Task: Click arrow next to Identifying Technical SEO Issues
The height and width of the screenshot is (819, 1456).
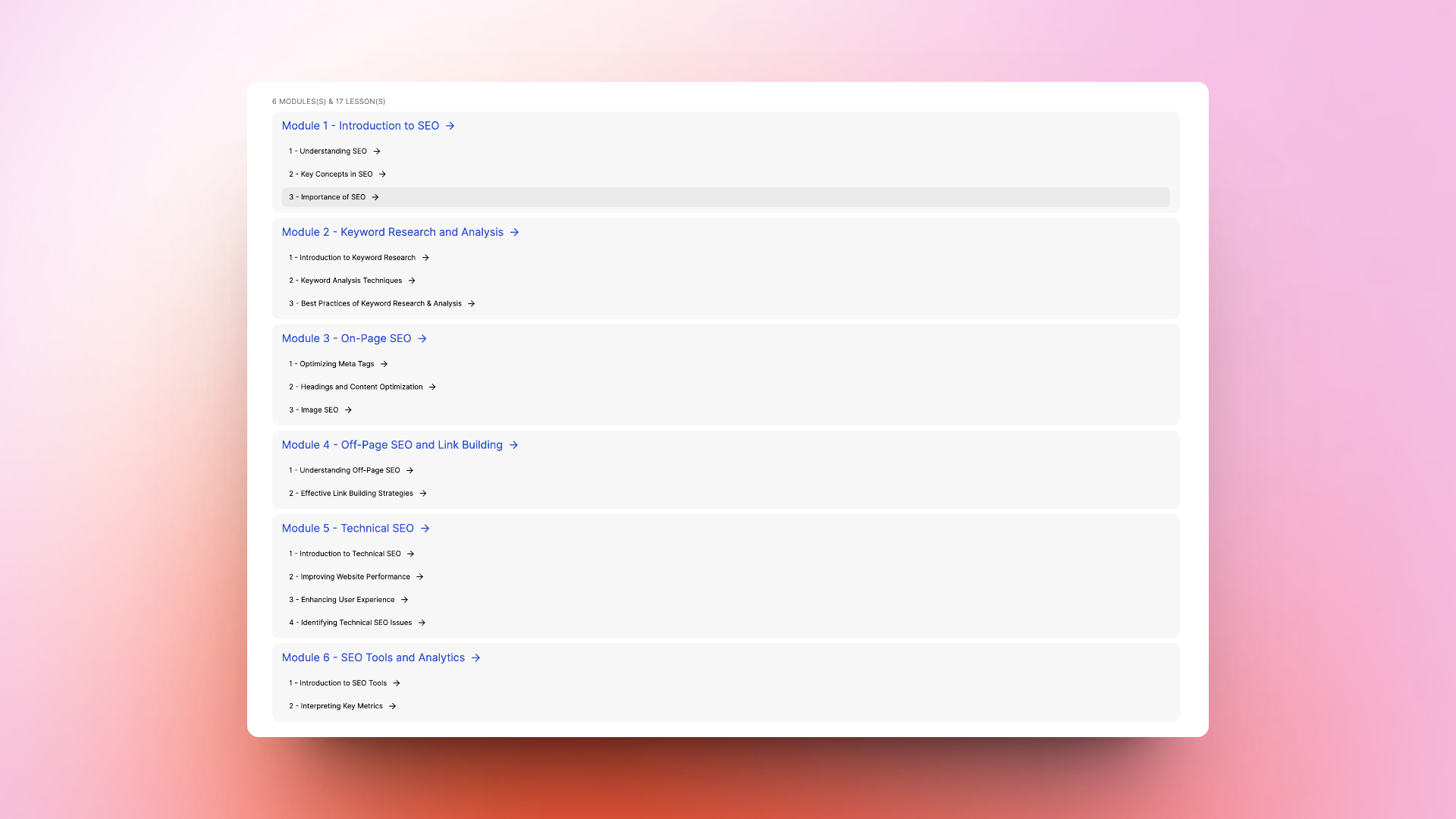Action: (x=422, y=623)
